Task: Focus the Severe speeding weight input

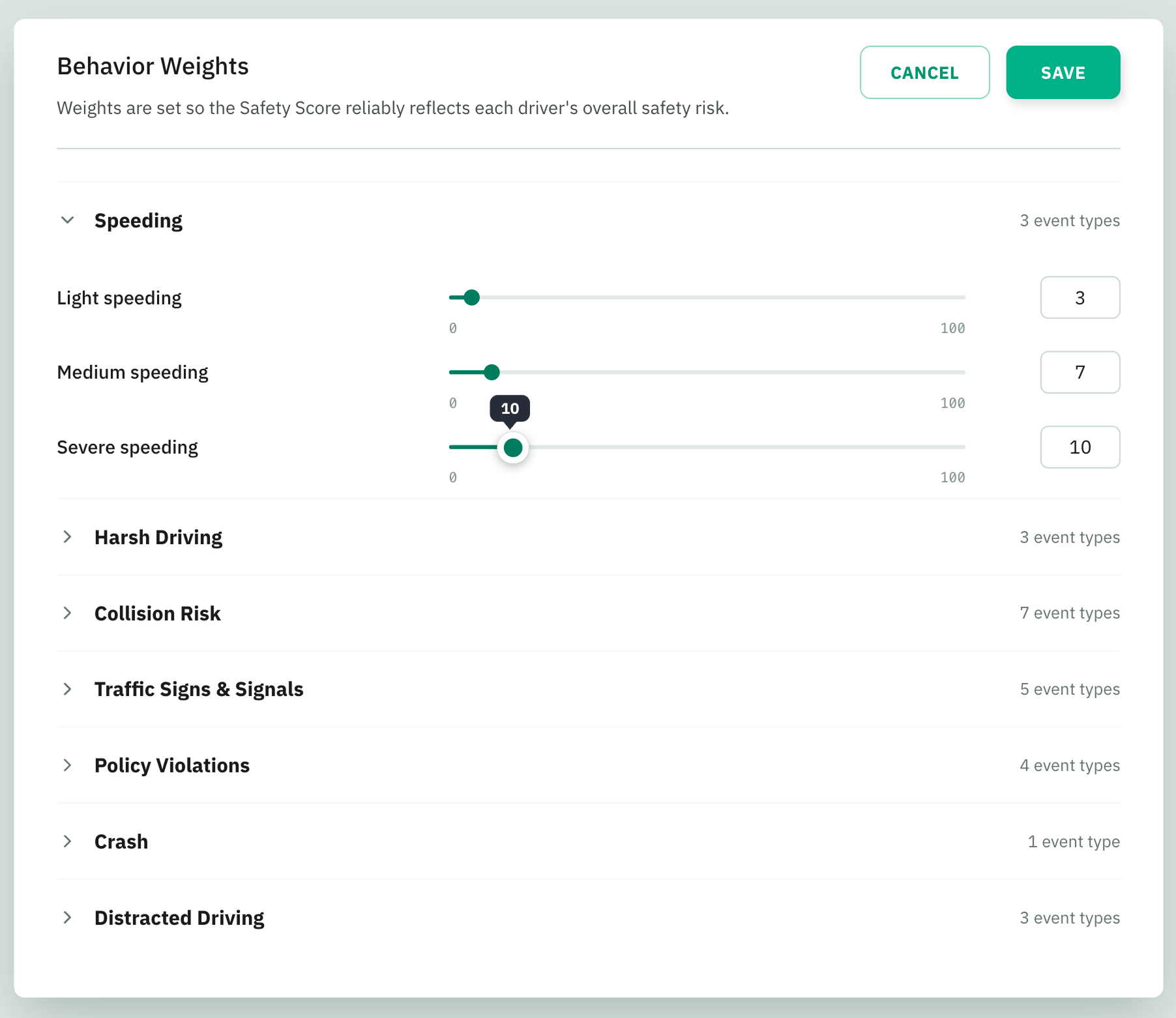Action: [1080, 447]
